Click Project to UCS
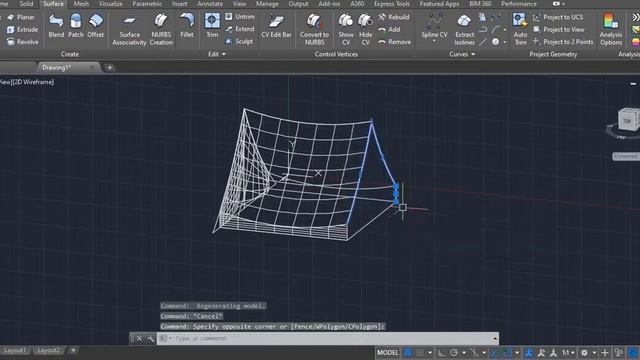Viewport: 640px width, 360px height. coord(558,17)
